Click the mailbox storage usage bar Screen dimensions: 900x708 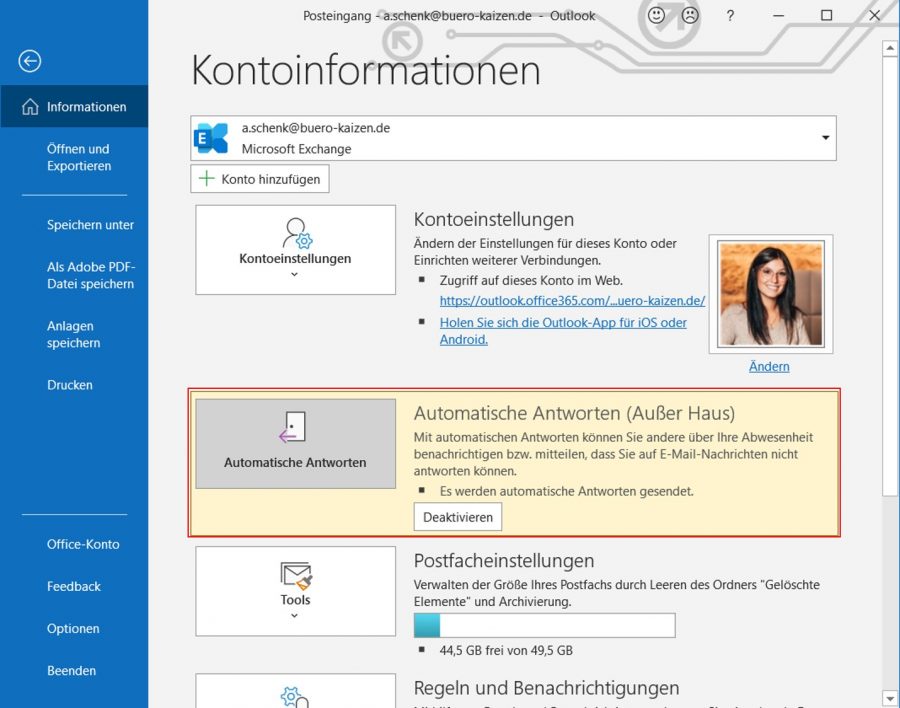(x=544, y=625)
